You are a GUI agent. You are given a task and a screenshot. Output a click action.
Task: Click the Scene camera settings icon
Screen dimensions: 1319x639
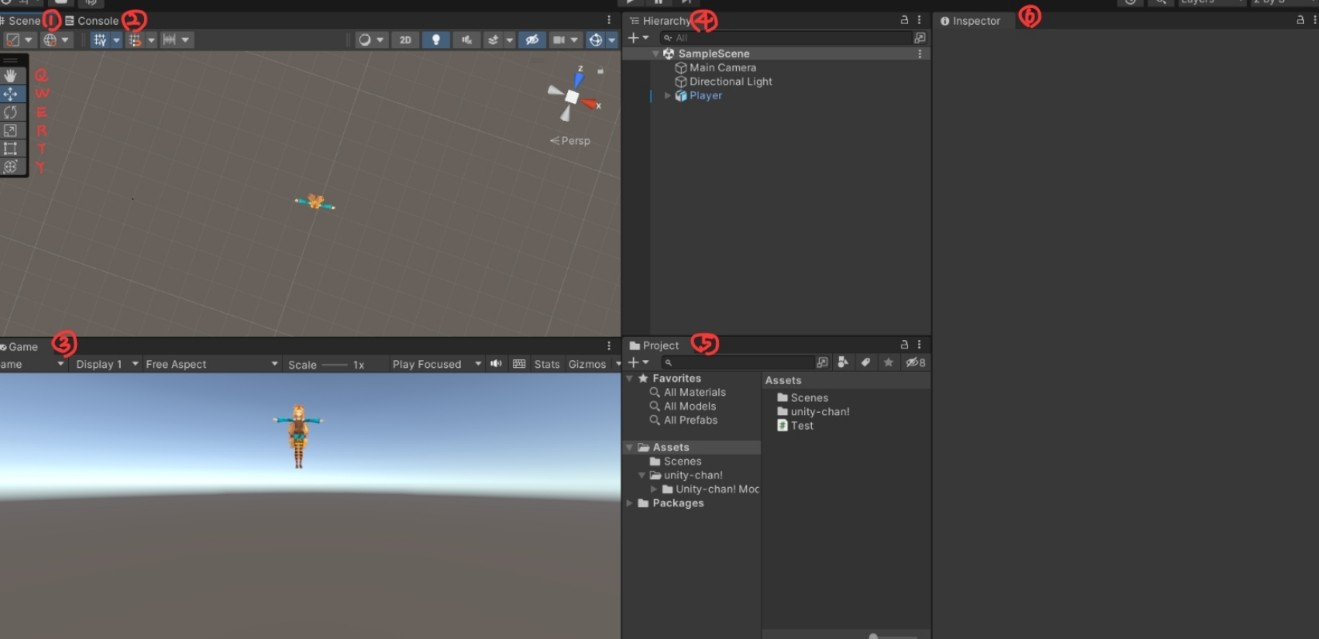[x=560, y=40]
